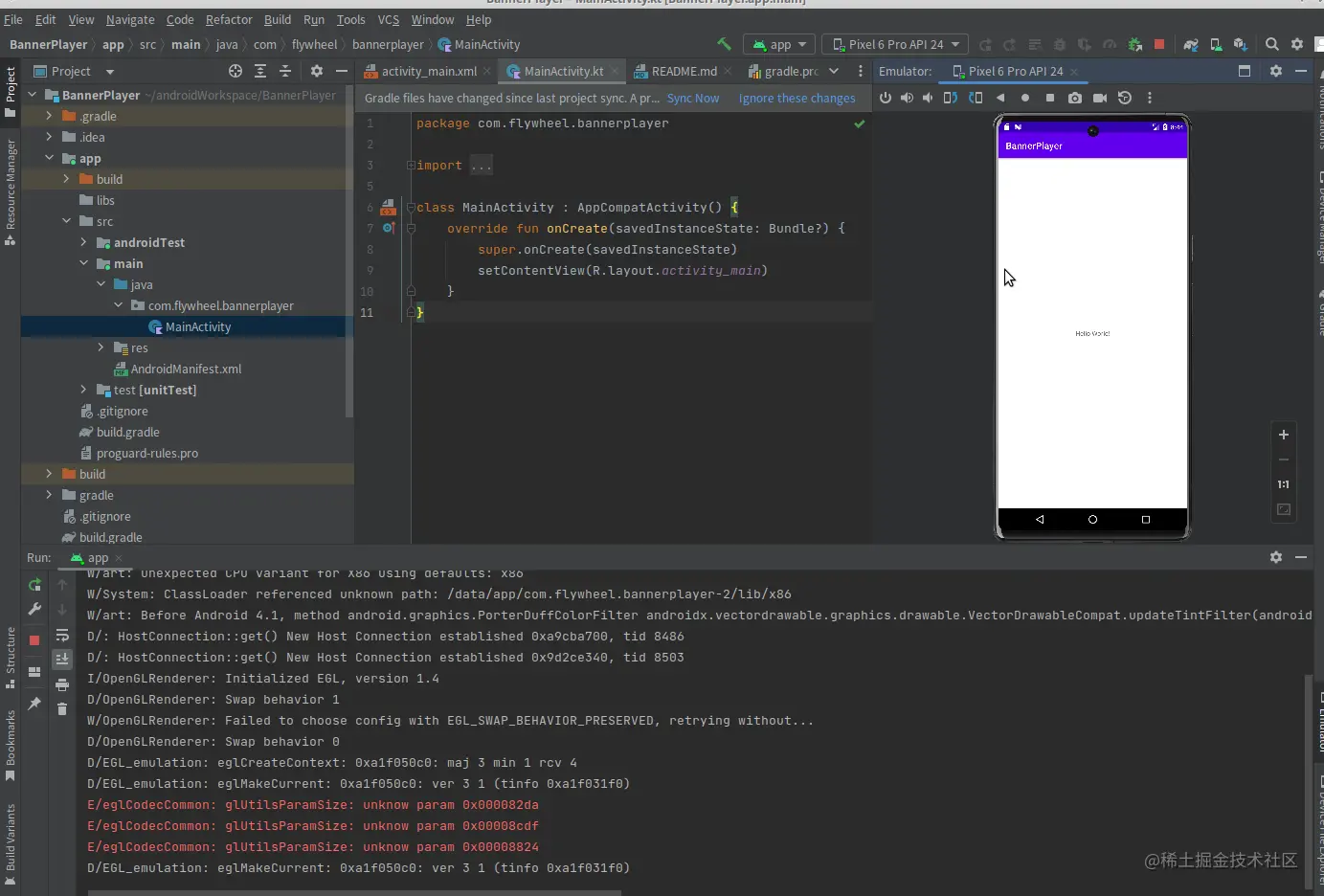Open IDE settings gear in main toolbar
Screen dimensions: 1324x896
click(1297, 44)
